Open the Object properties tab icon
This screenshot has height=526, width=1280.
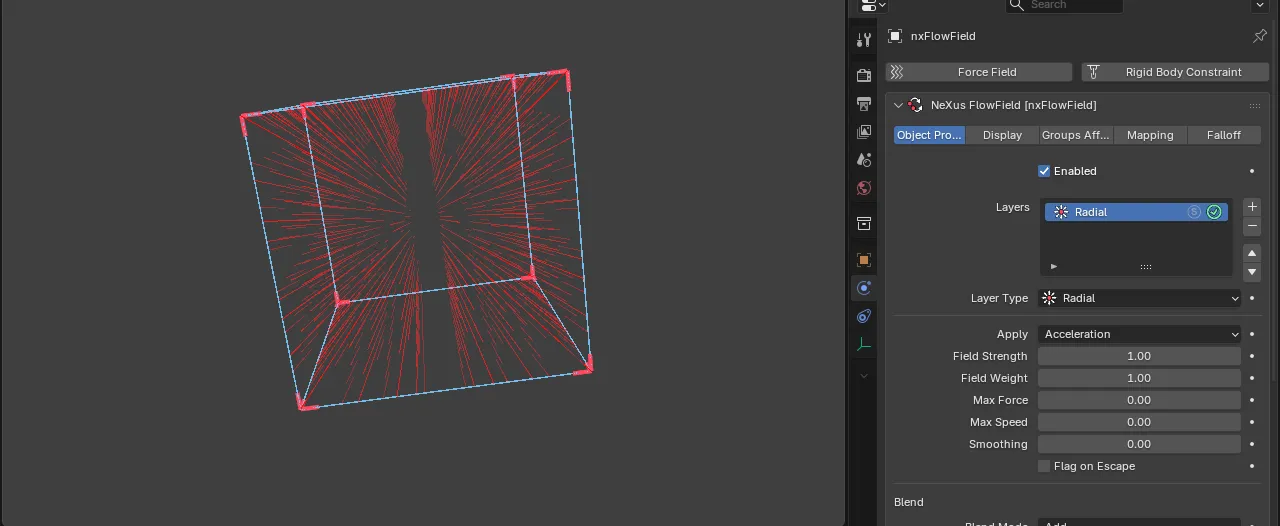tap(864, 260)
